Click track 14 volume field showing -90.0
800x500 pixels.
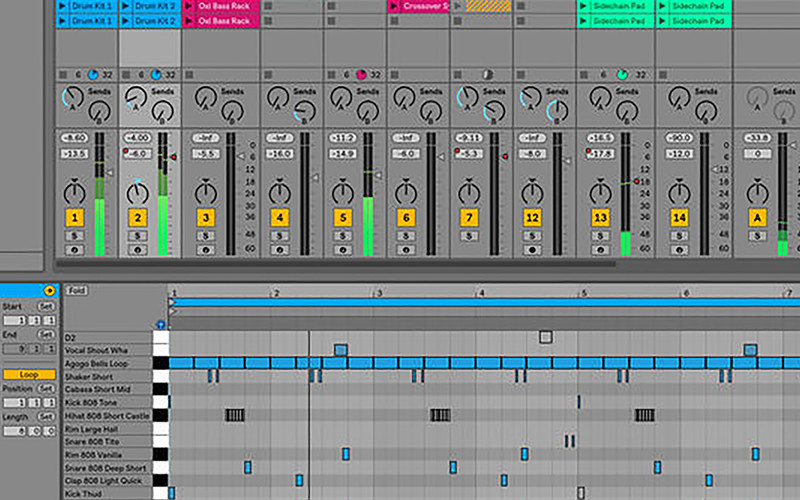pyautogui.click(x=679, y=138)
